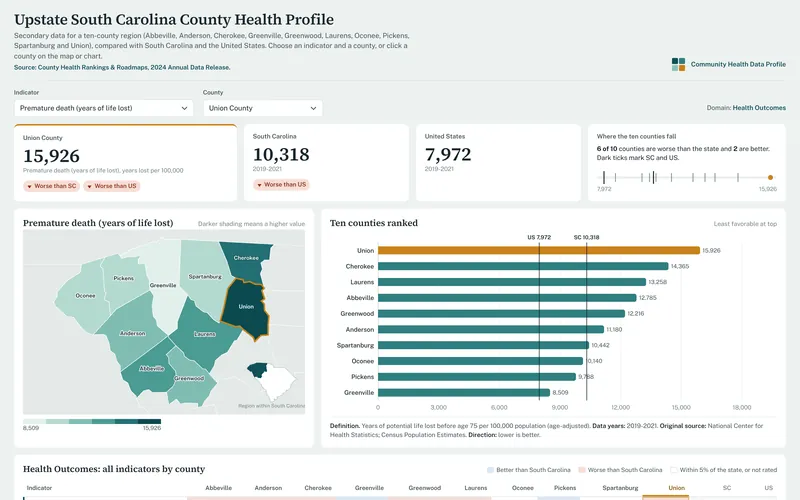
Task: Select Laurens county on the map
Action: (204, 333)
